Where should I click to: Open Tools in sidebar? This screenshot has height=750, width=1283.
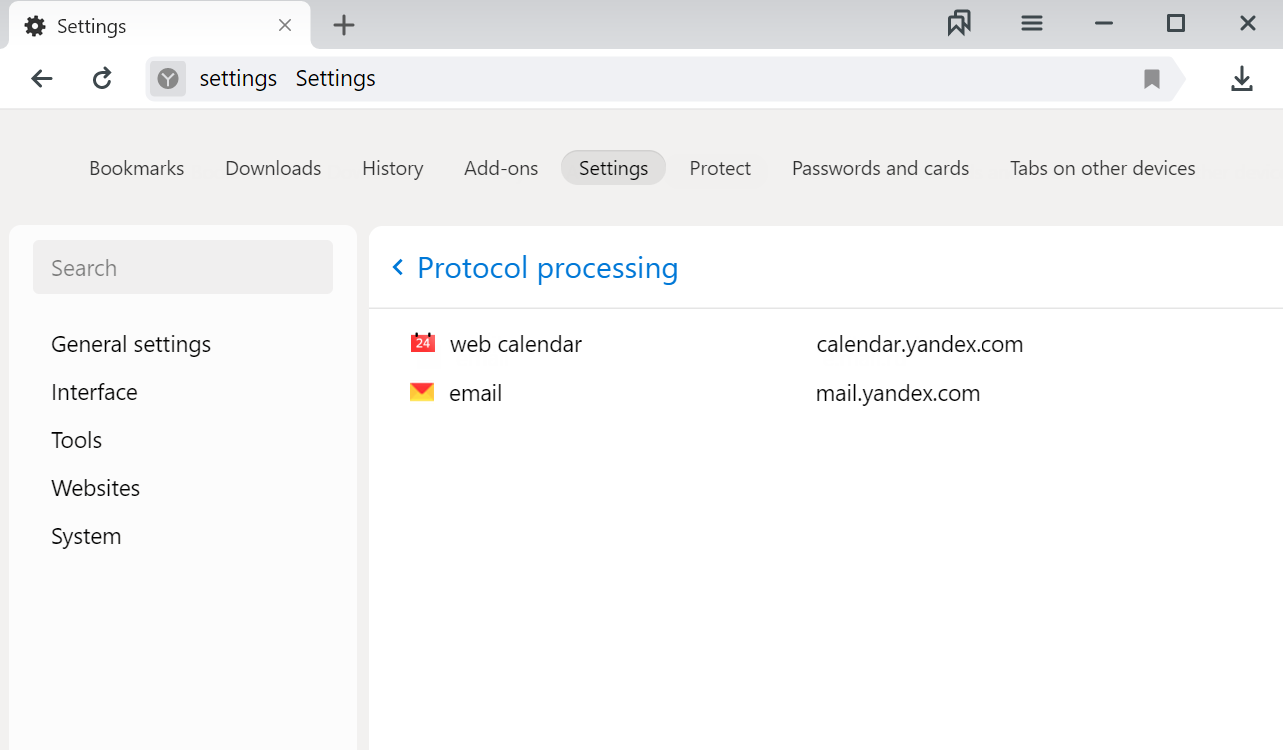[x=77, y=440]
